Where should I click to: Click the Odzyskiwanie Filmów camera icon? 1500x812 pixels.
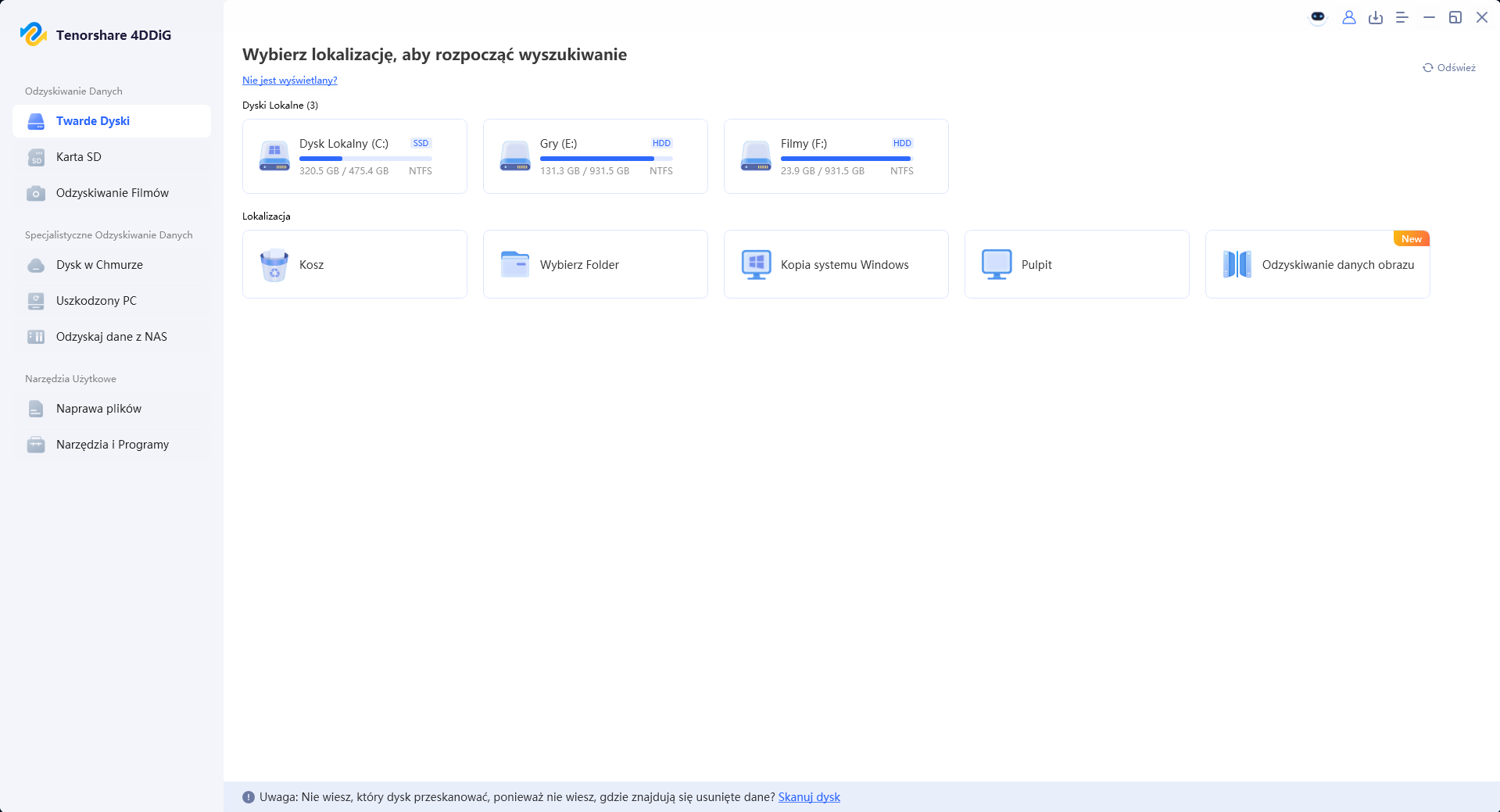tap(36, 193)
